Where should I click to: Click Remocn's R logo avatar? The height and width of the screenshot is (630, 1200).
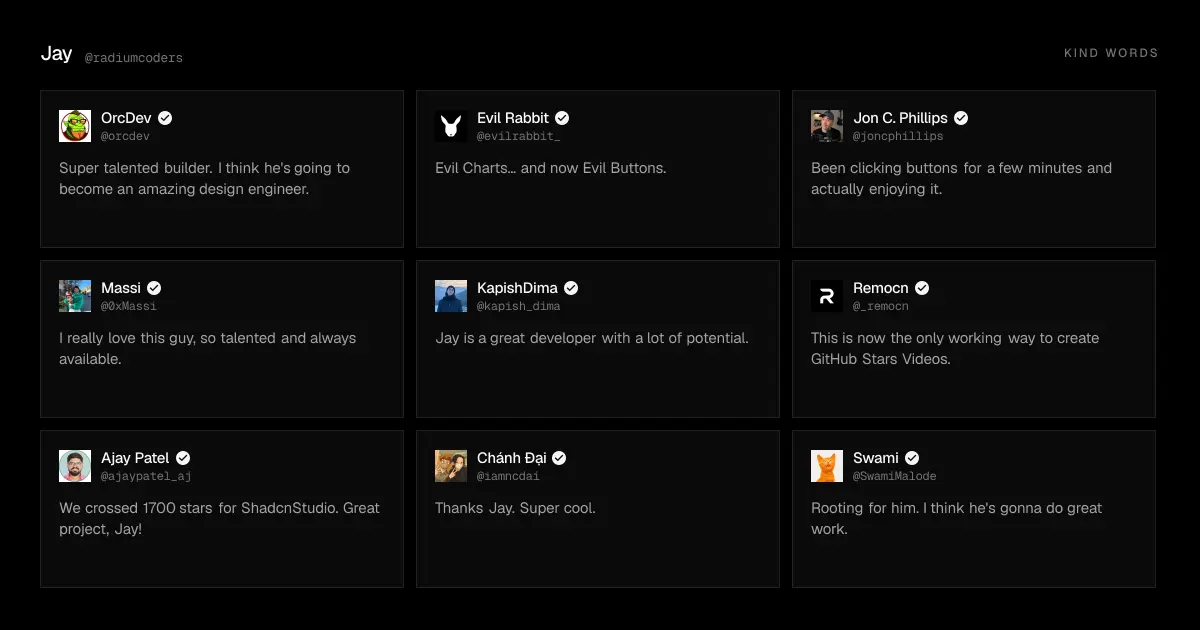pyautogui.click(x=827, y=296)
